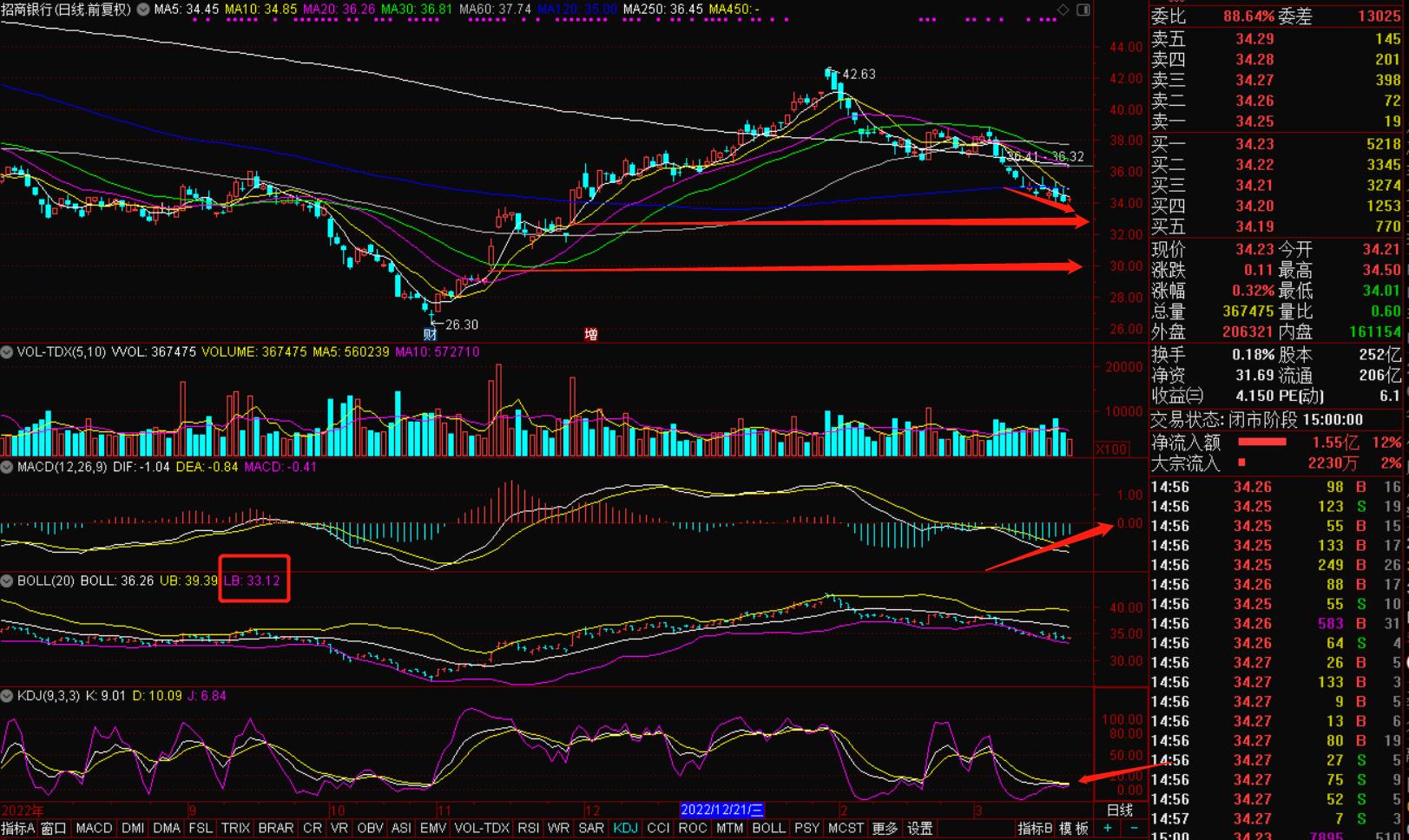Viewport: 1409px width, 840px height.
Task: Toggle the side panel layout icon
Action: [x=1083, y=10]
